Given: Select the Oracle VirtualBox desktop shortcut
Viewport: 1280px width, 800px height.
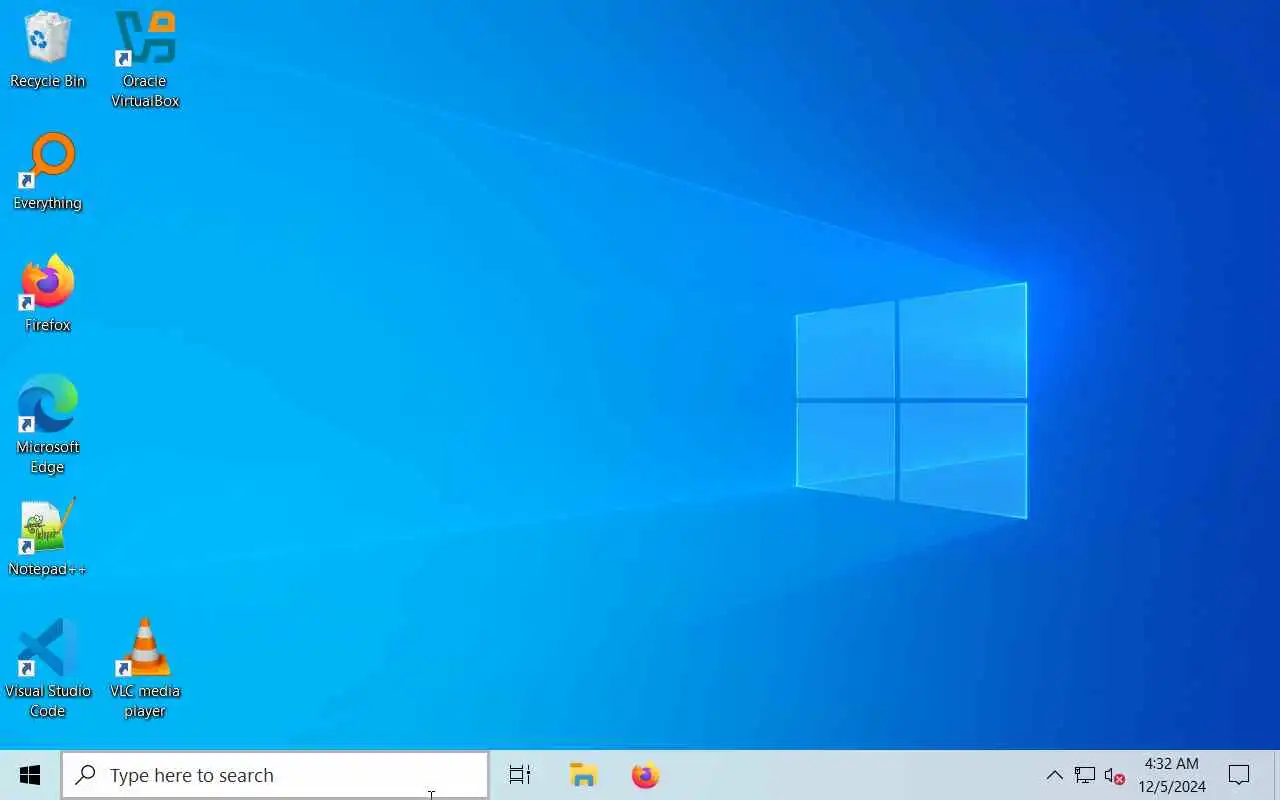Looking at the screenshot, I should click(x=145, y=59).
